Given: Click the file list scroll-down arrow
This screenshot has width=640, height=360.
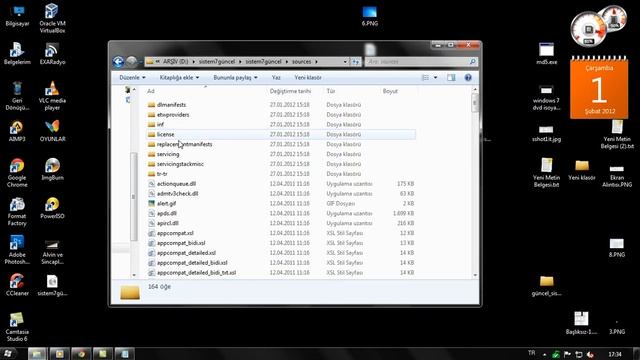Looking at the screenshot, I should tap(475, 275).
